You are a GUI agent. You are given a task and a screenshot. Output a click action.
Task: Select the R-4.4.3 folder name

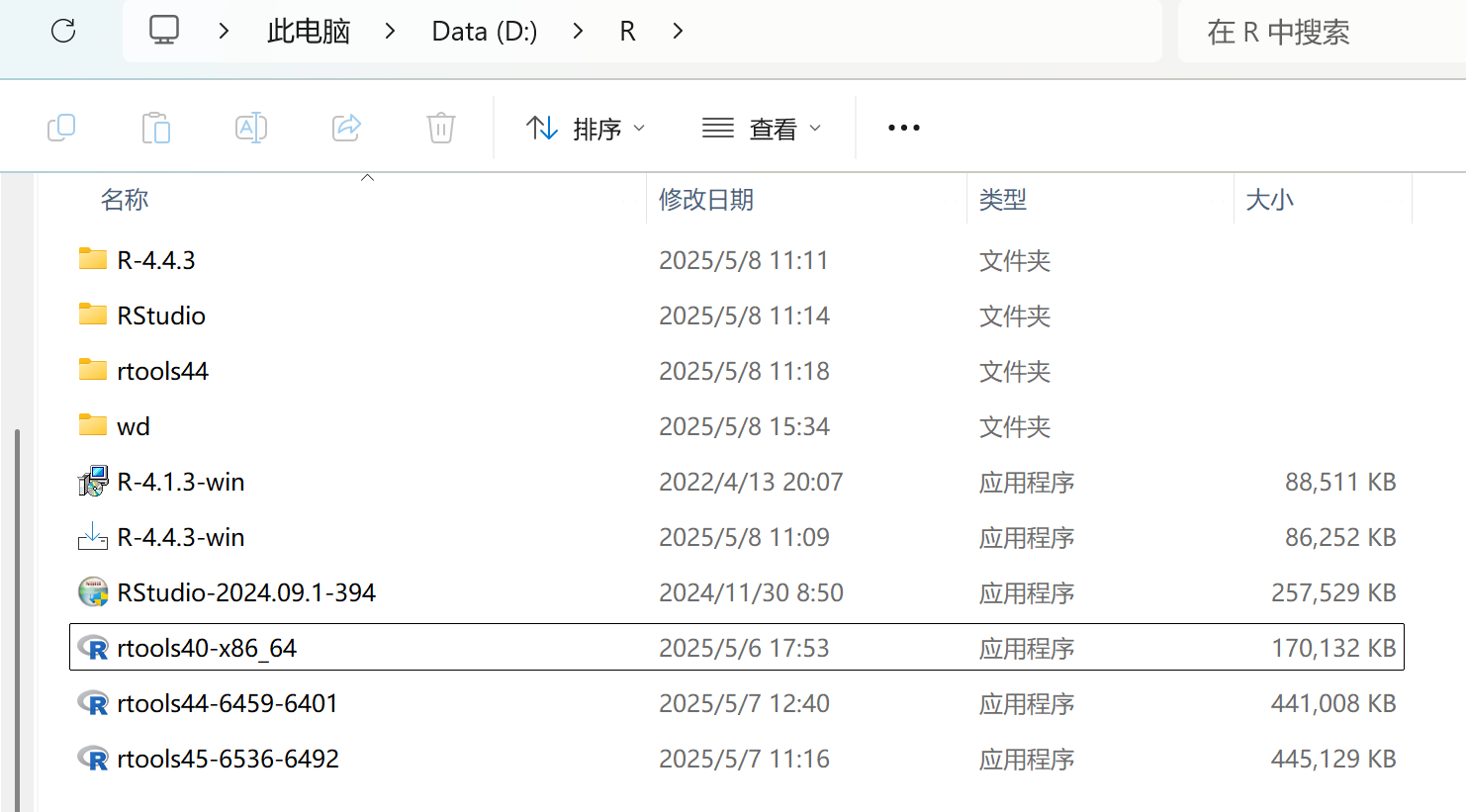tap(156, 260)
